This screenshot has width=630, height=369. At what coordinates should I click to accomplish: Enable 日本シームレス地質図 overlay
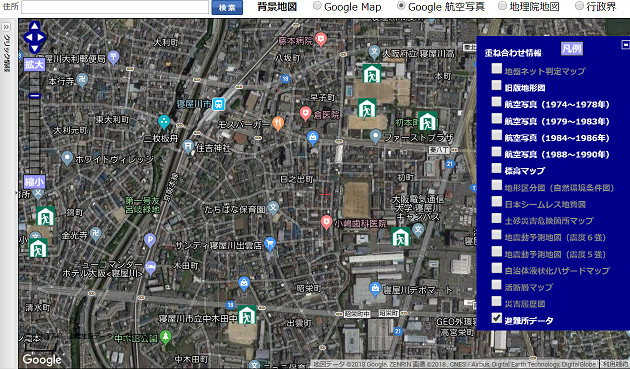coord(497,202)
